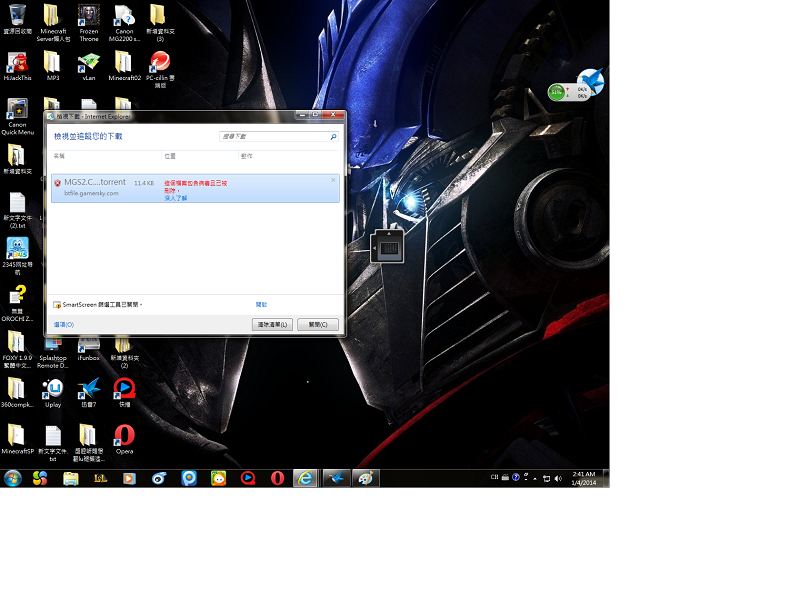Open the volume speaker icon in the tray
This screenshot has height=600, width=800.
[x=558, y=479]
